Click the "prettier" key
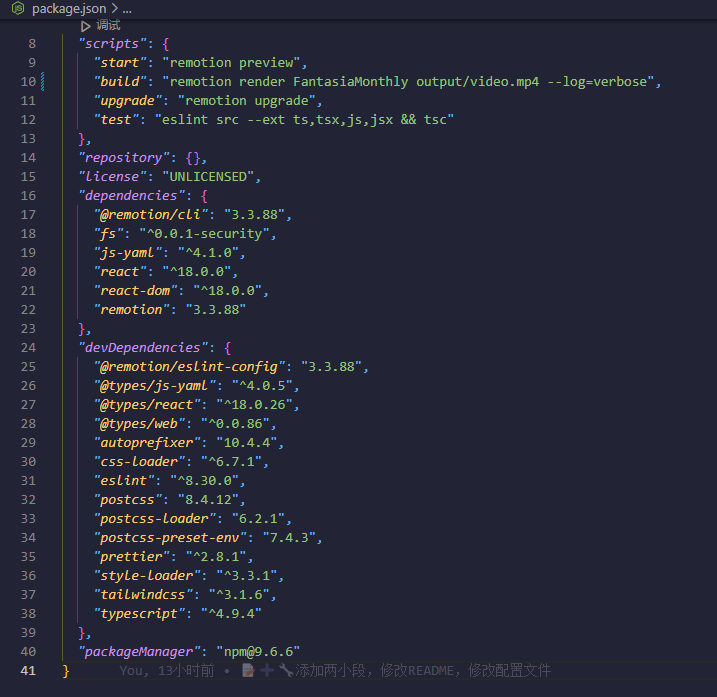 [x=131, y=557]
